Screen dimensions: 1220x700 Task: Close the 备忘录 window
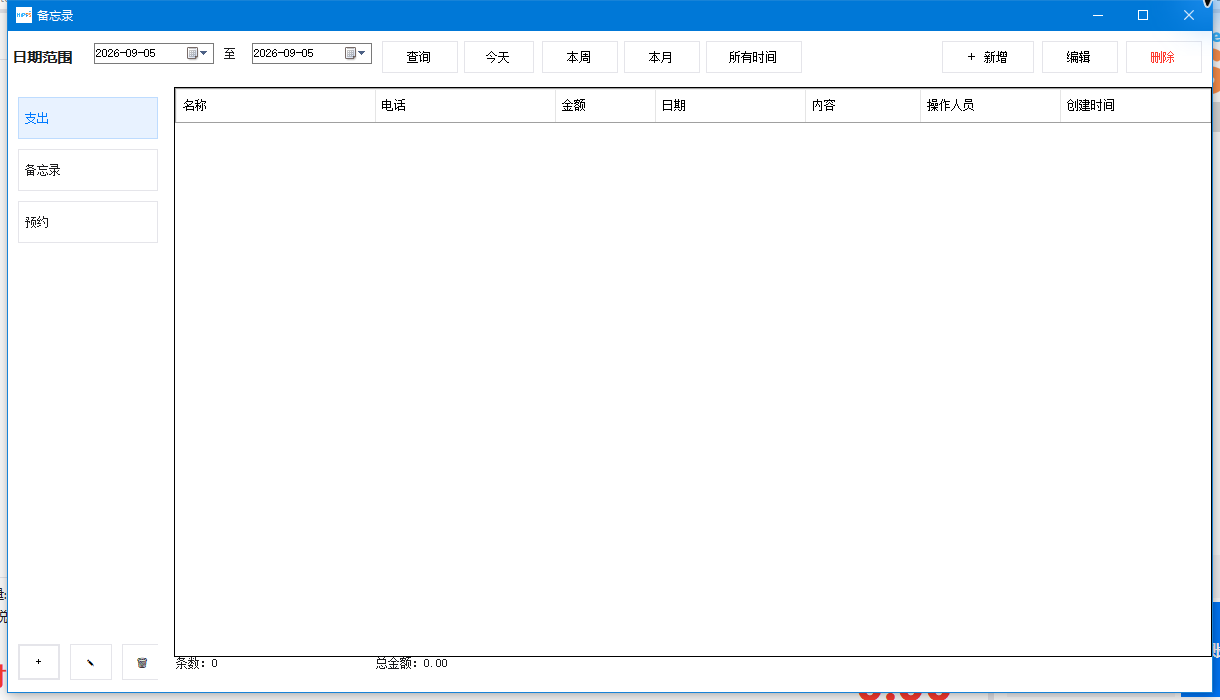point(1189,15)
